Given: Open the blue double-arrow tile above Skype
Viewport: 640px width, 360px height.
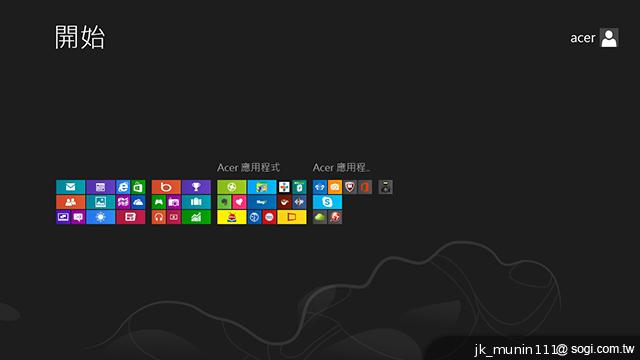Looking at the screenshot, I should pyautogui.click(x=320, y=187).
